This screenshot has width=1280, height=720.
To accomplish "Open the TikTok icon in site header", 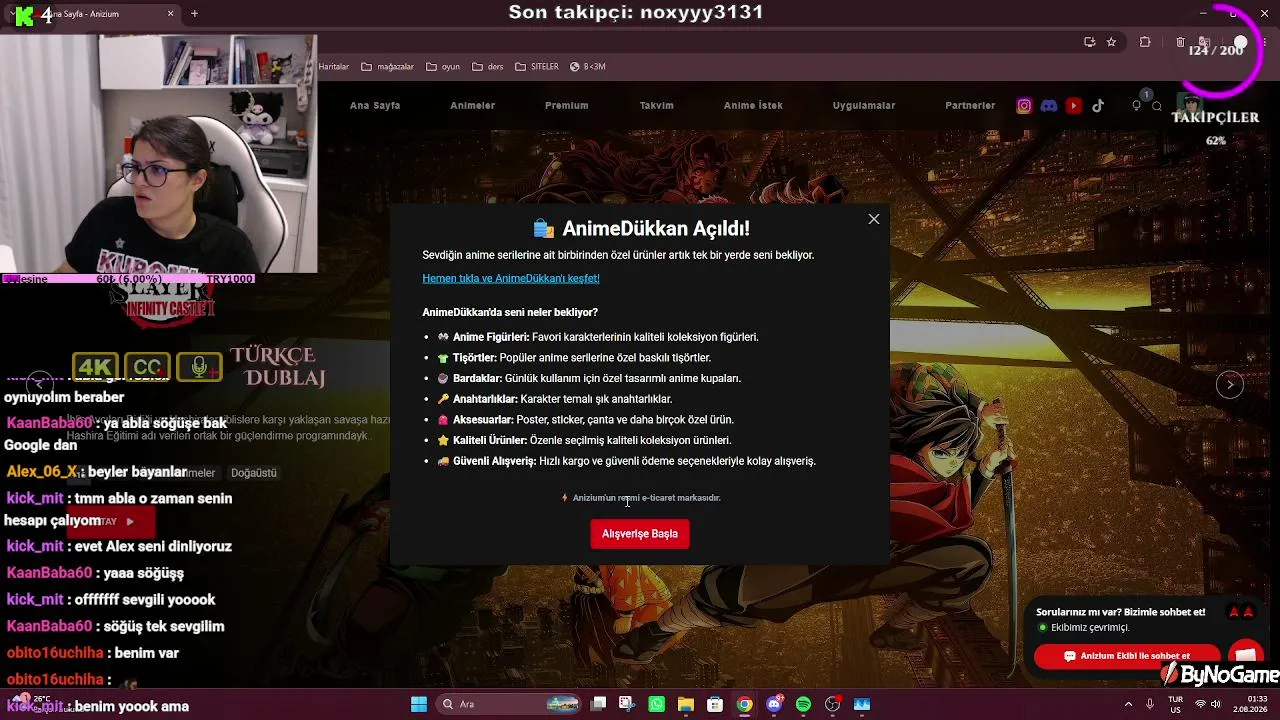I will pos(1098,106).
